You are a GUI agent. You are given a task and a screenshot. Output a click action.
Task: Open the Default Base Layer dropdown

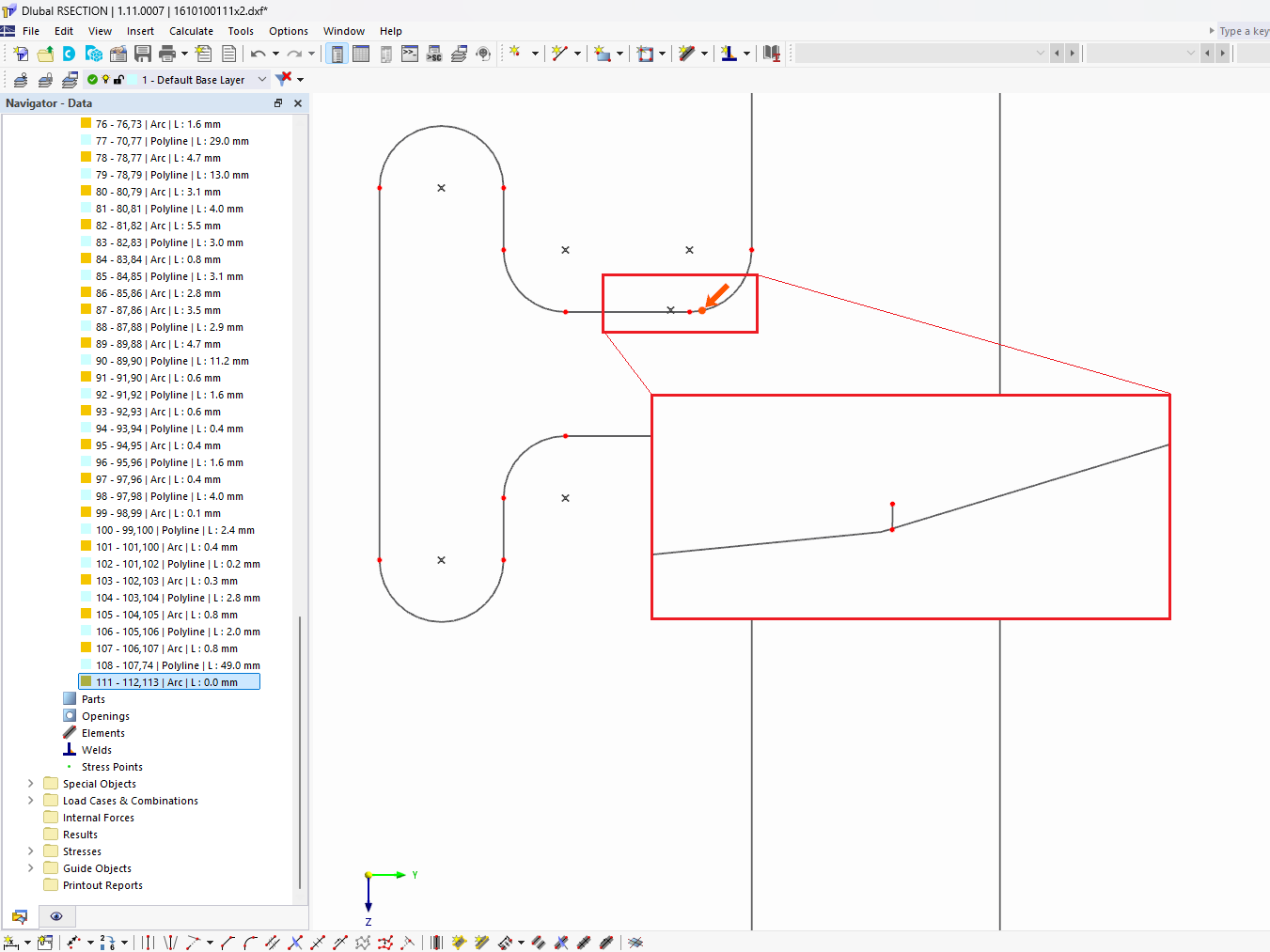tap(262, 79)
